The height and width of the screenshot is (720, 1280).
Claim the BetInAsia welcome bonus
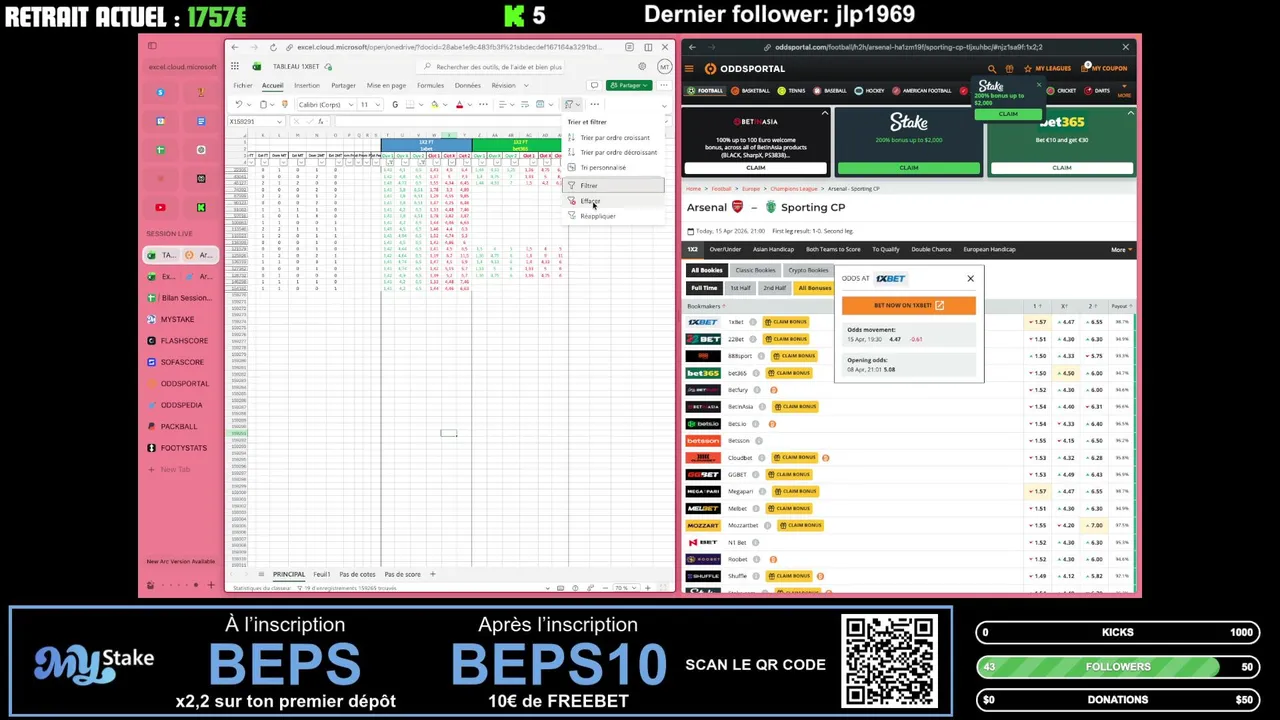coord(755,168)
